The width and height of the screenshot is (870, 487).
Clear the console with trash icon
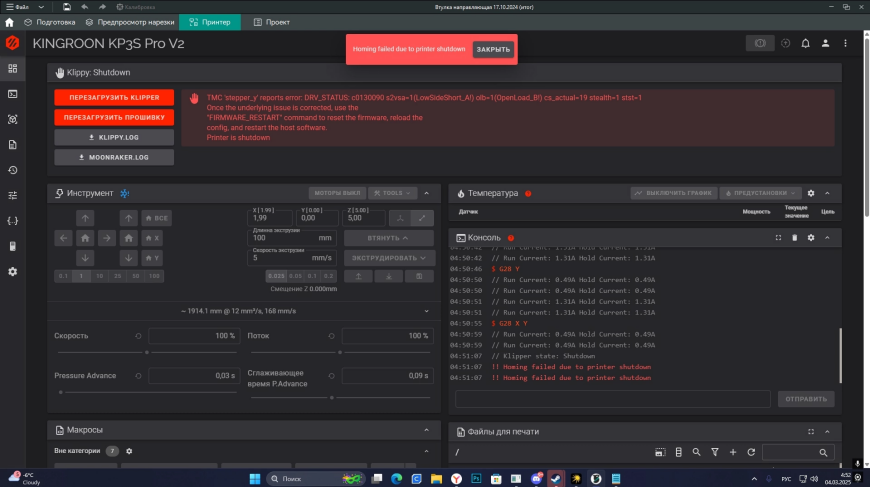tap(795, 238)
